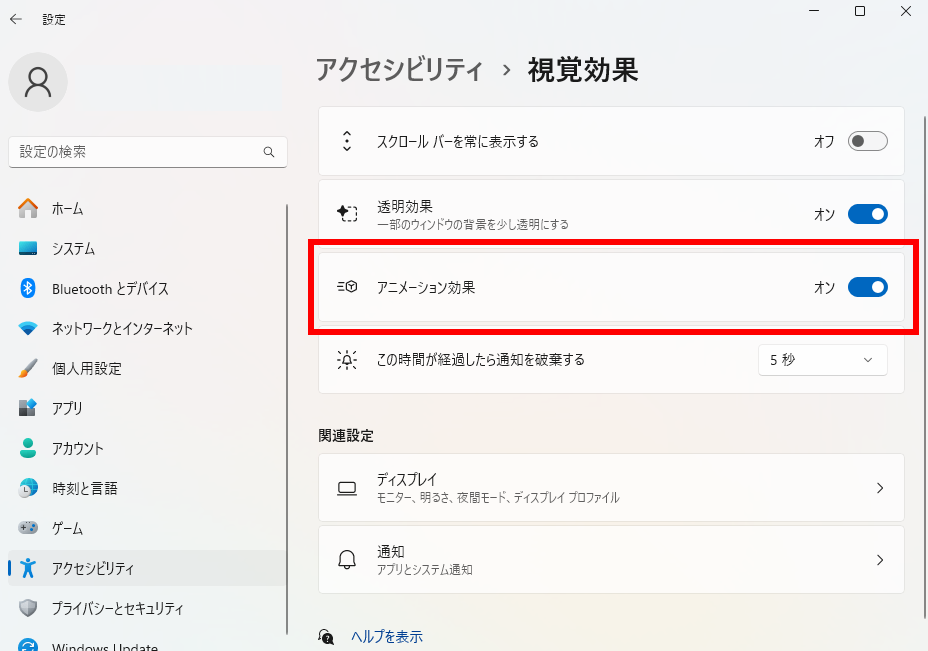Screen dimensions: 928x651
Task: Select the 個人用設定 brush icon
Action: click(x=30, y=368)
